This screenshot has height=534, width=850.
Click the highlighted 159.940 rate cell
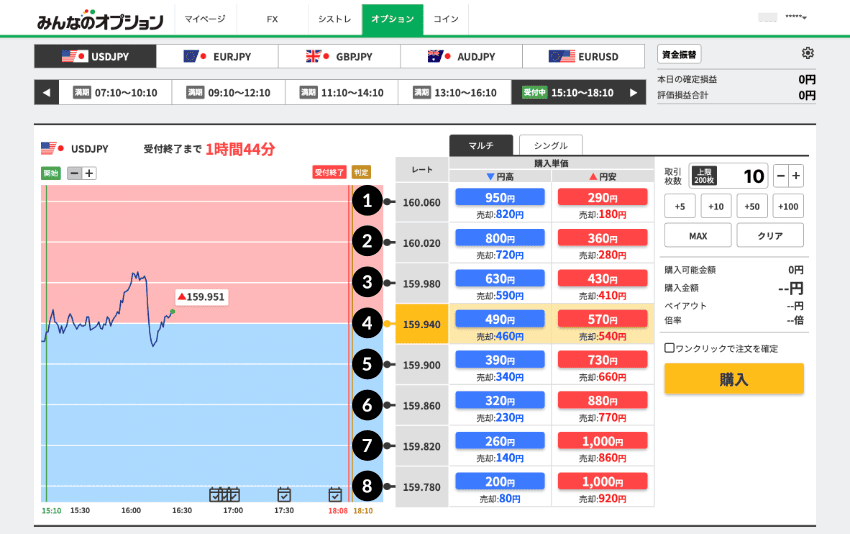pyautogui.click(x=422, y=324)
